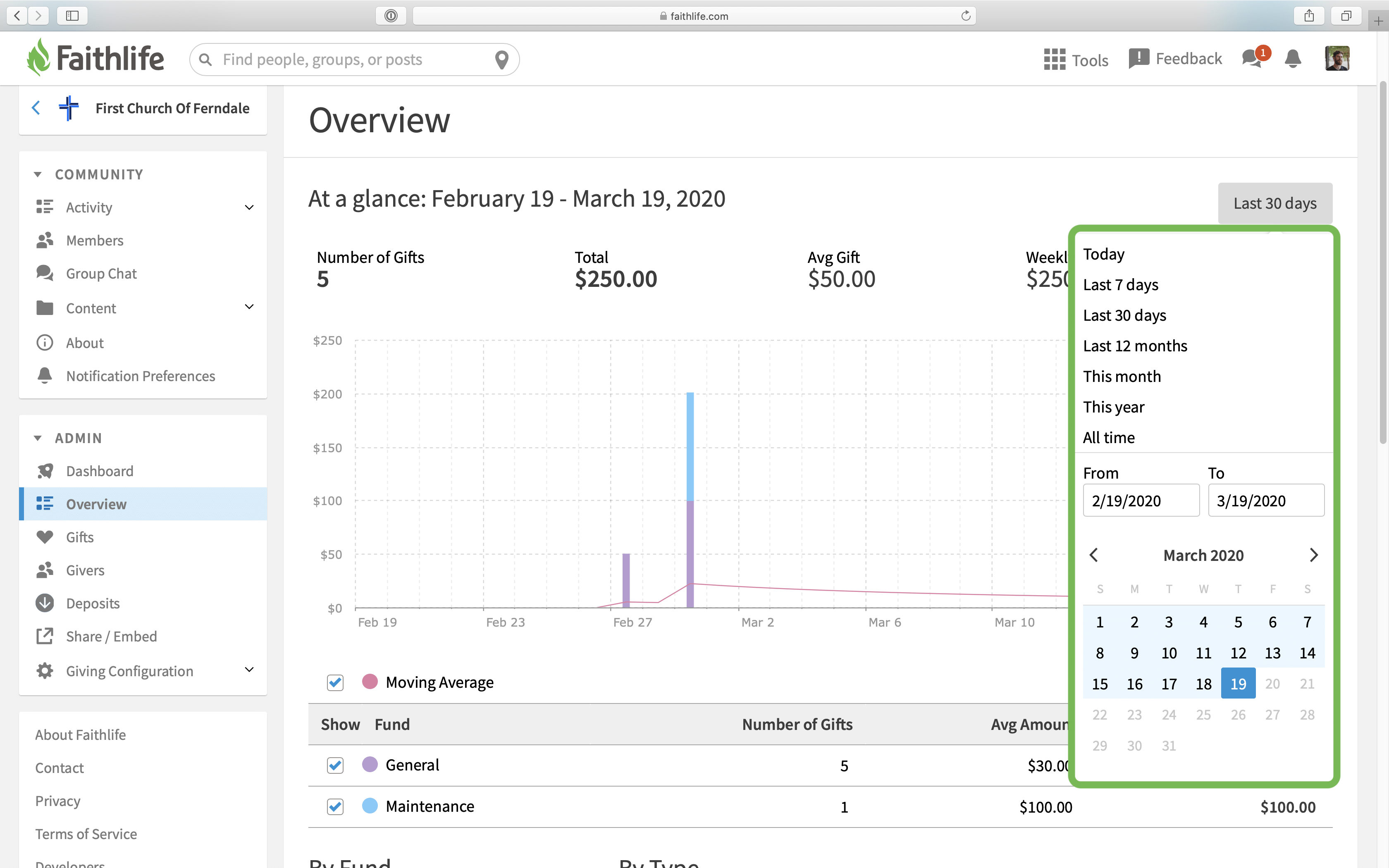Go to next month in calendar
The width and height of the screenshot is (1389, 868).
click(1313, 555)
